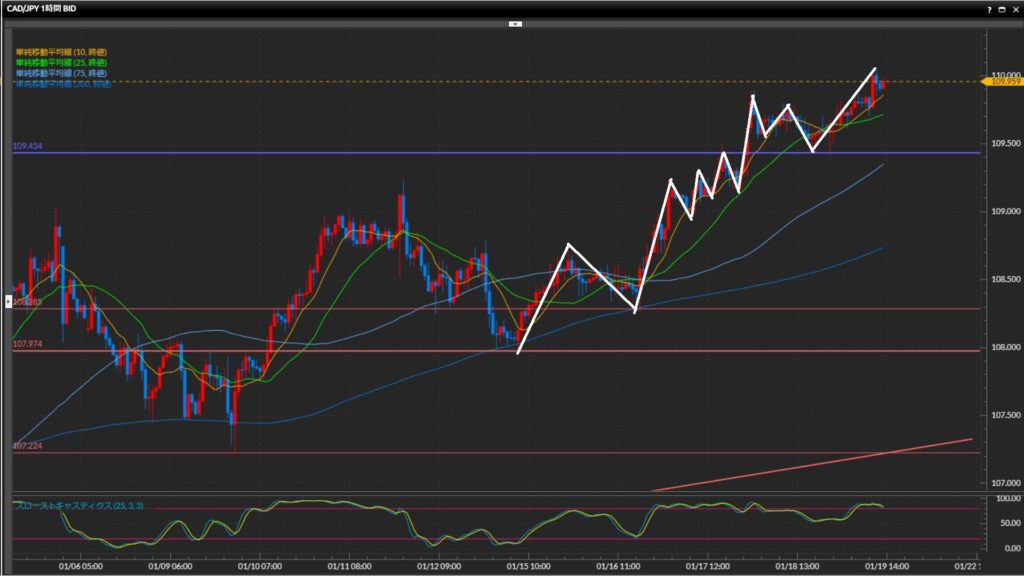Select the 10-period moving average label
This screenshot has height=576, width=1024.
(62, 52)
